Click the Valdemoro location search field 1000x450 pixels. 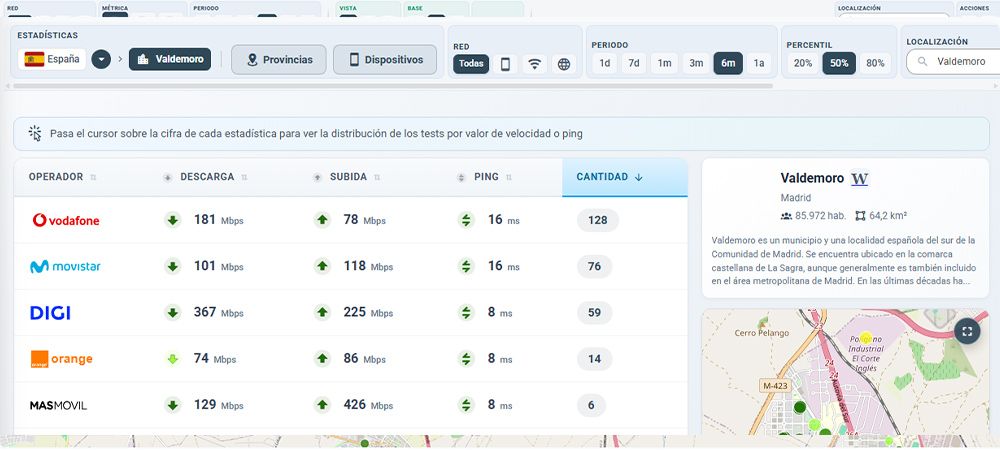[x=955, y=62]
